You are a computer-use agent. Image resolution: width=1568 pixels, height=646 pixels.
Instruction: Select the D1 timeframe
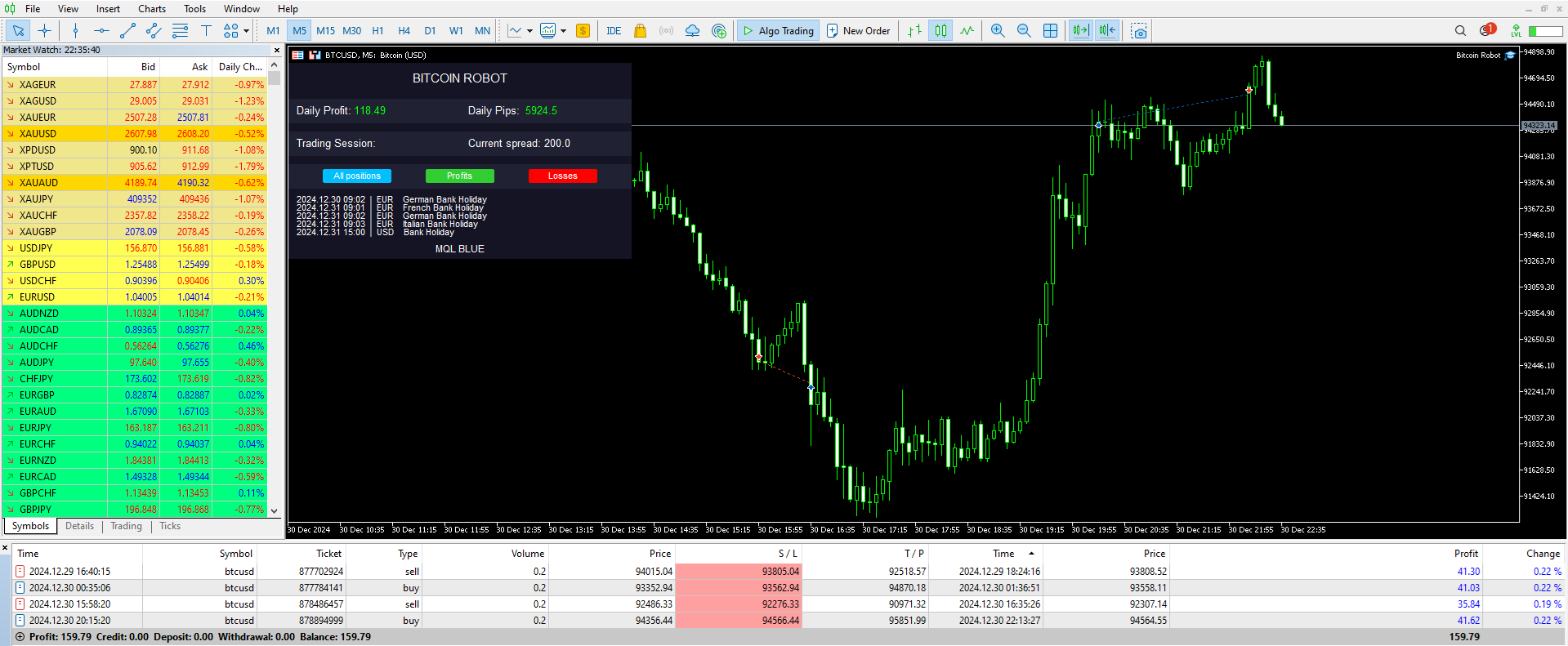point(430,31)
